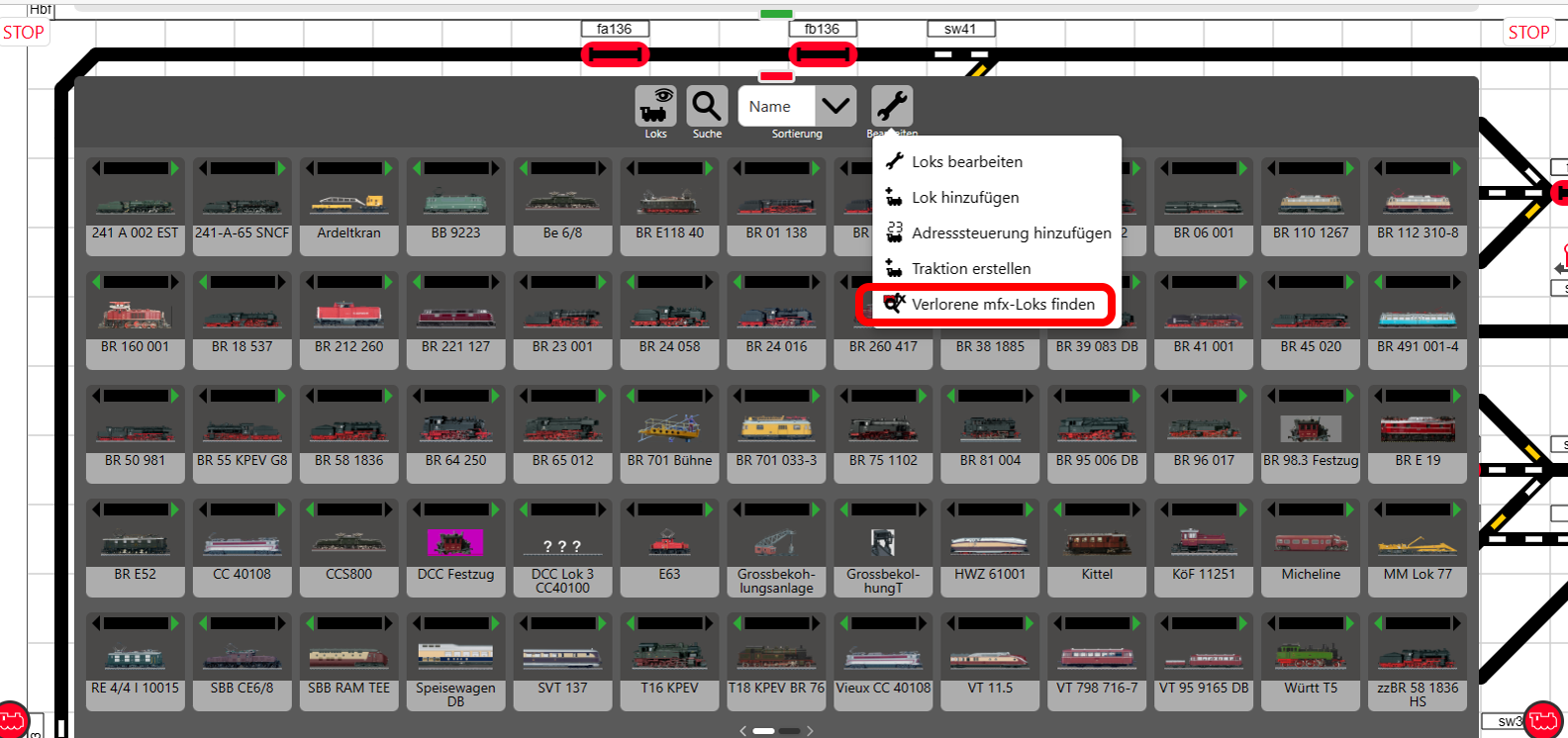Select locomotive BR 41 001

tap(1205, 321)
